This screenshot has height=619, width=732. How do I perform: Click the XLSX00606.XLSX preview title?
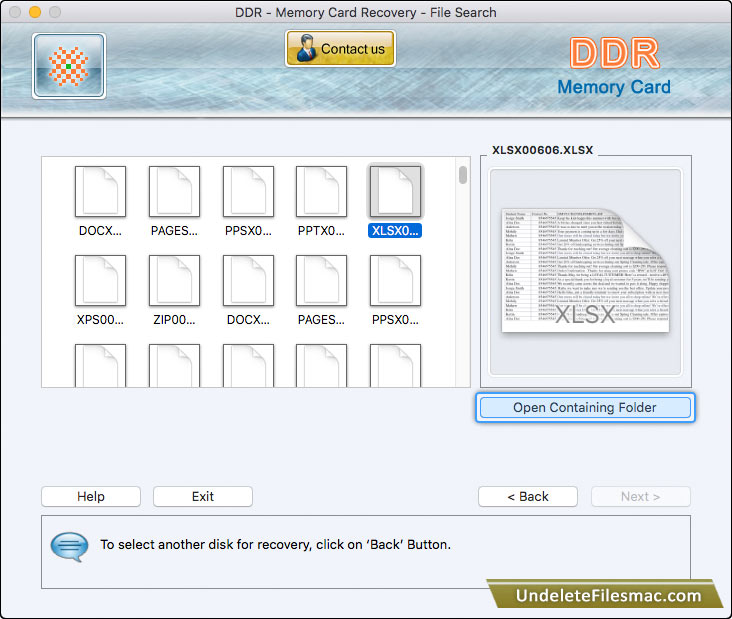pyautogui.click(x=542, y=150)
